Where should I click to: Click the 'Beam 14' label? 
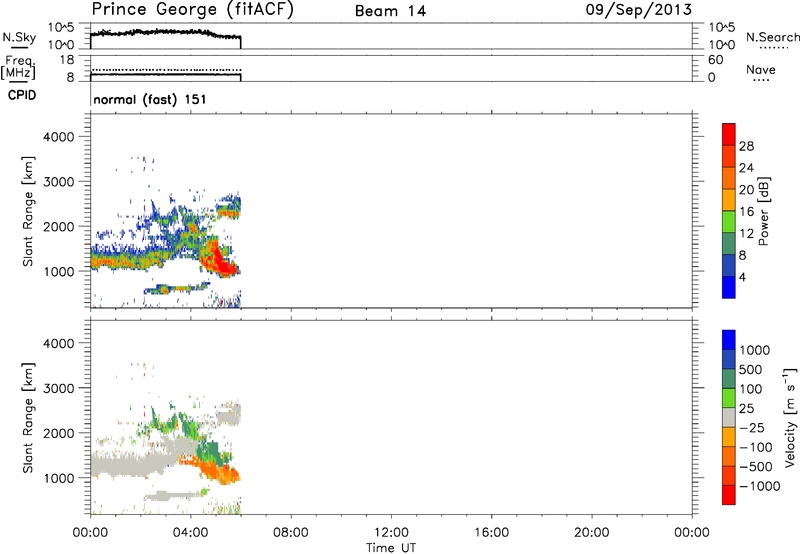[x=390, y=11]
